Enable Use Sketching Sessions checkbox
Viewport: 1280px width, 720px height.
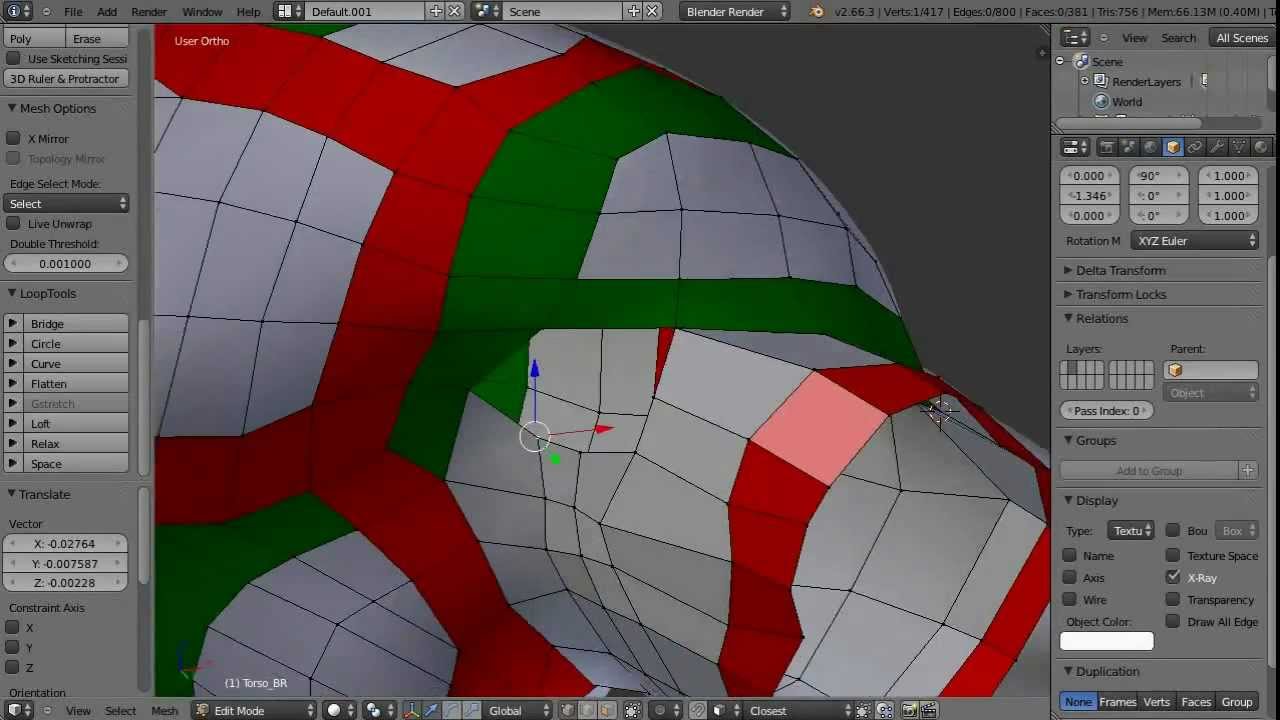pyautogui.click(x=13, y=58)
